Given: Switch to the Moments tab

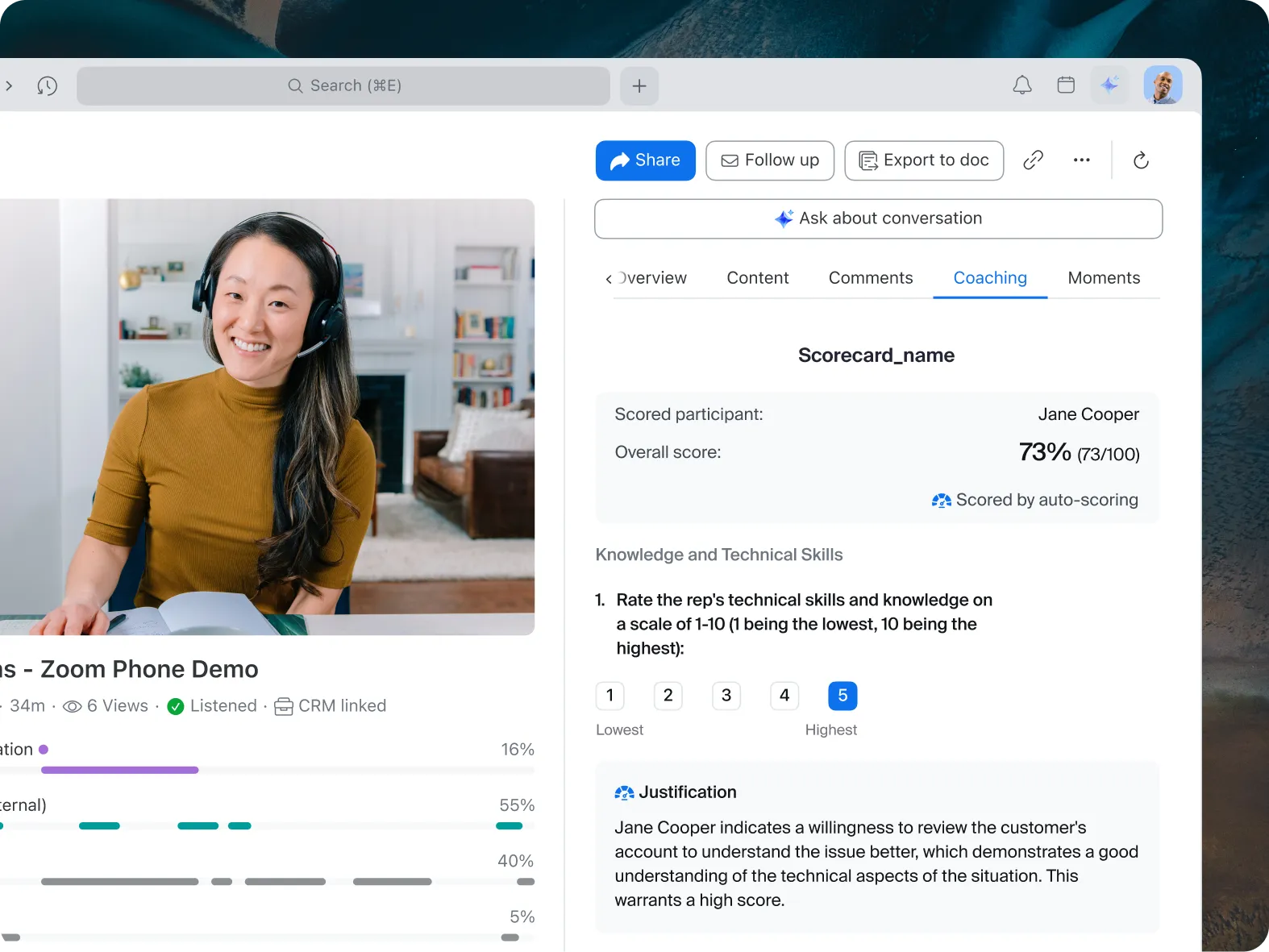Looking at the screenshot, I should (x=1104, y=278).
